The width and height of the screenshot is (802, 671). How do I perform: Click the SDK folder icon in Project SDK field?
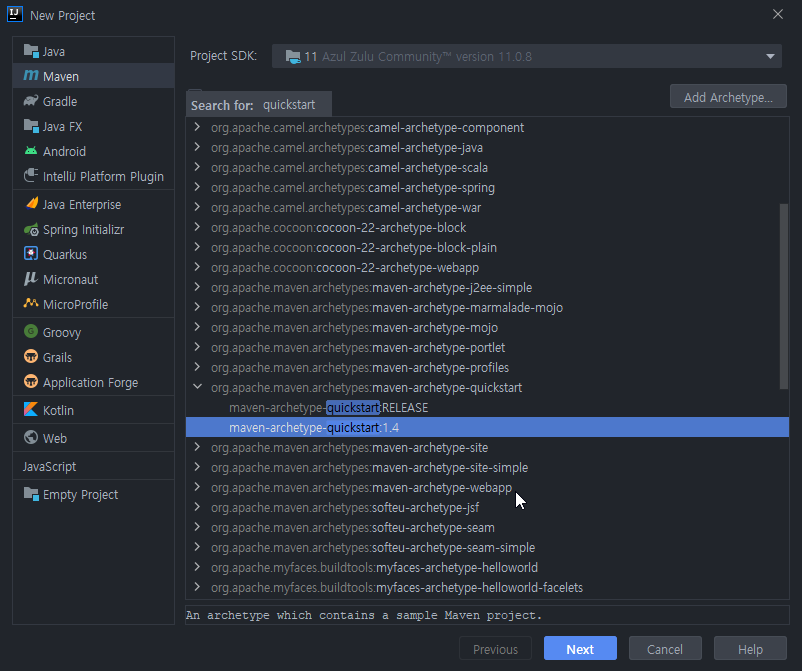click(x=293, y=57)
